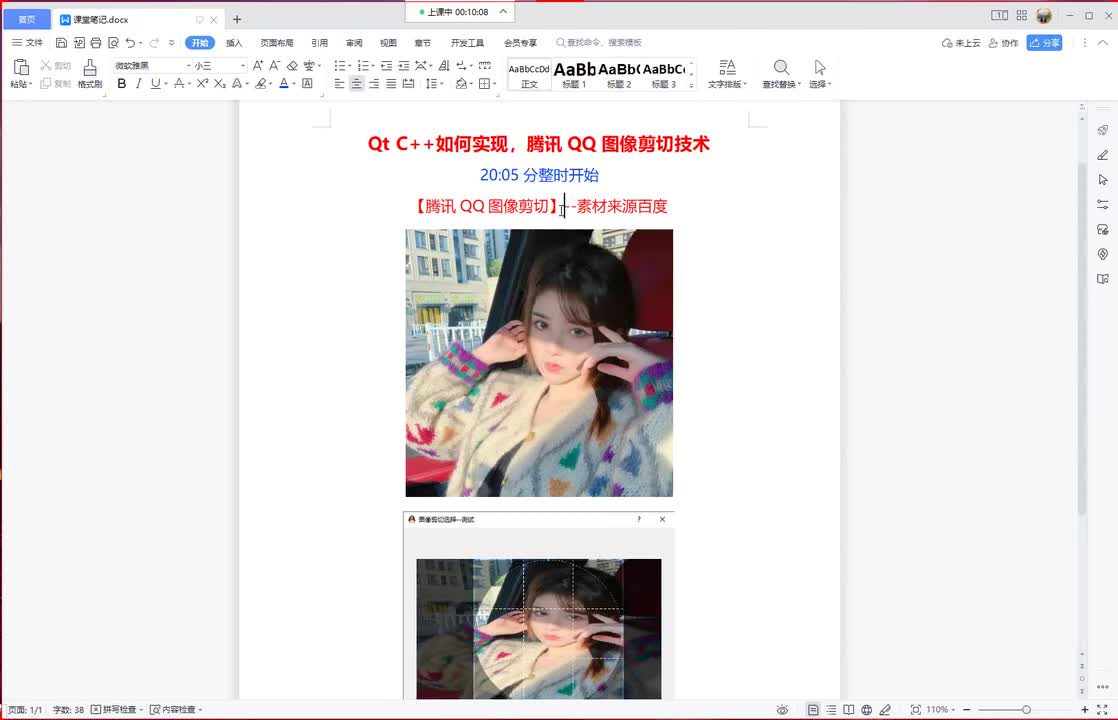Switch to outline view in status bar
The height and width of the screenshot is (720, 1118).
coord(831,710)
